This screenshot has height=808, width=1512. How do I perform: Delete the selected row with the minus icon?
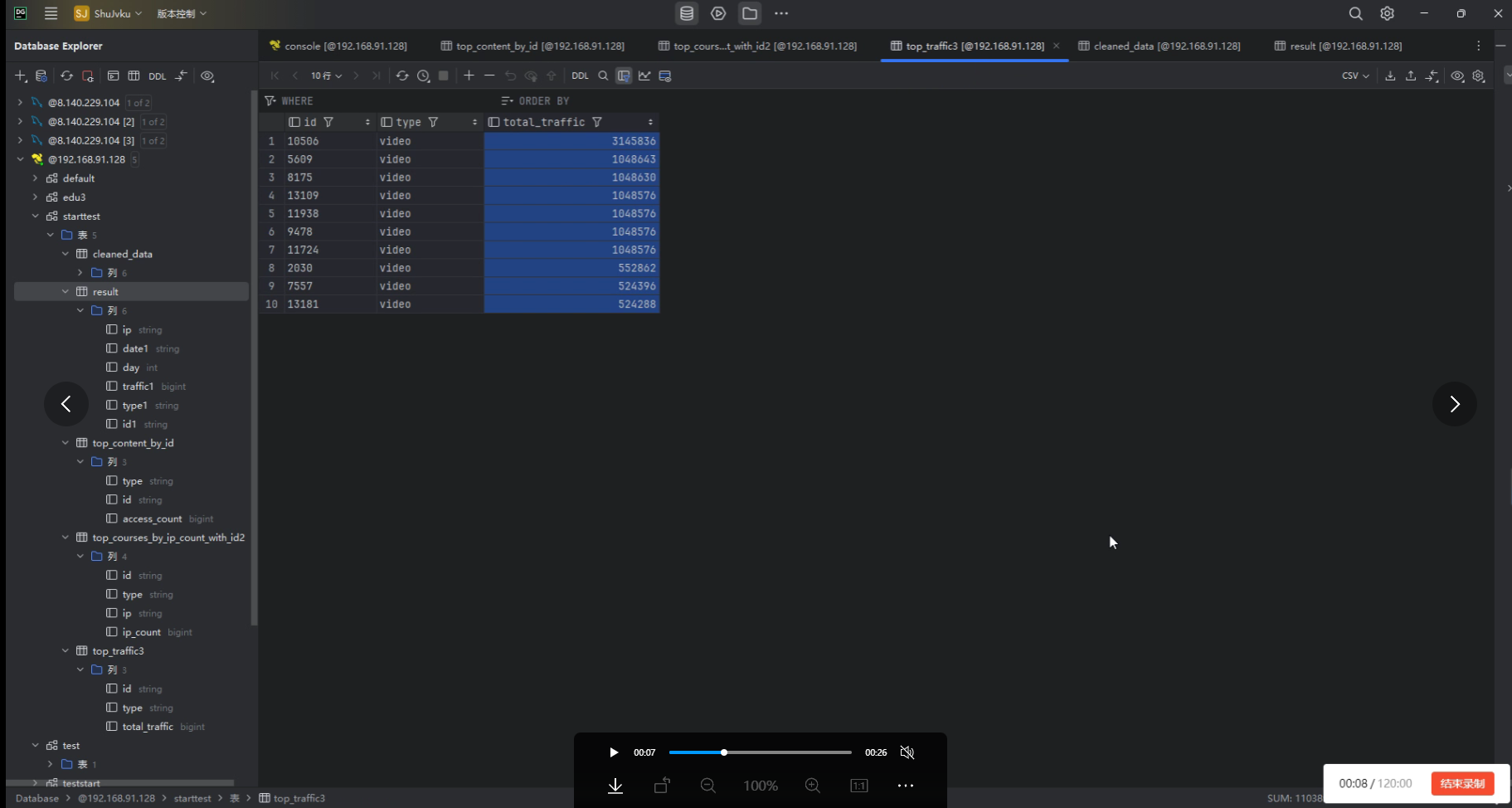pos(489,75)
